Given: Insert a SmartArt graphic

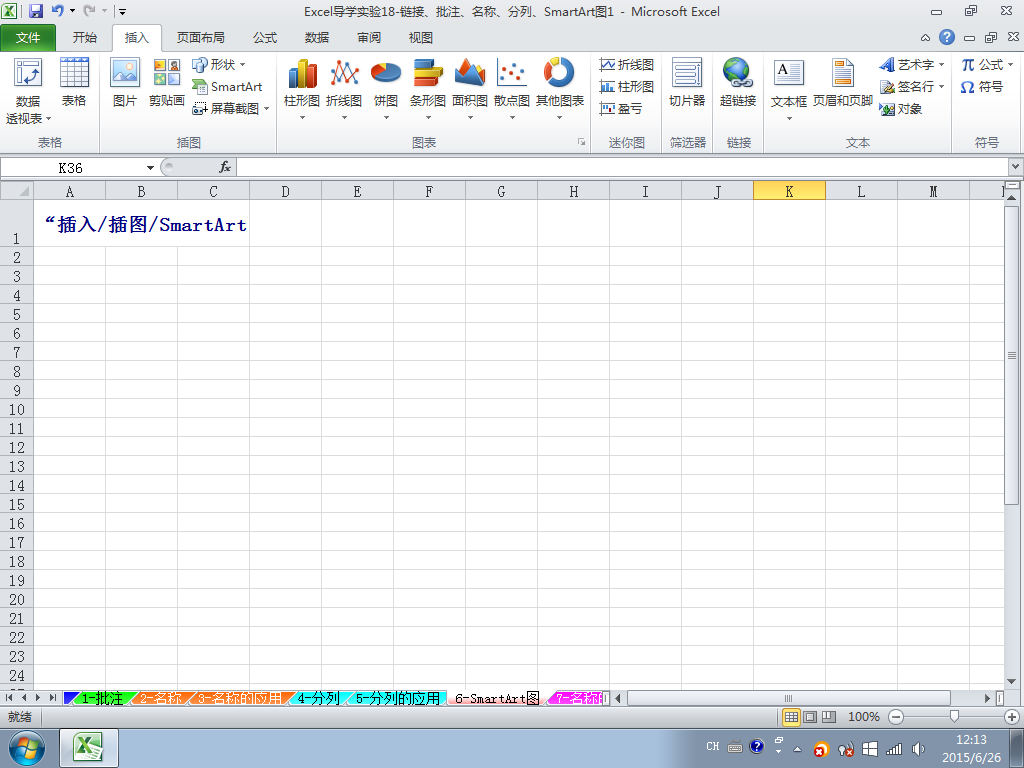Looking at the screenshot, I should pos(227,86).
